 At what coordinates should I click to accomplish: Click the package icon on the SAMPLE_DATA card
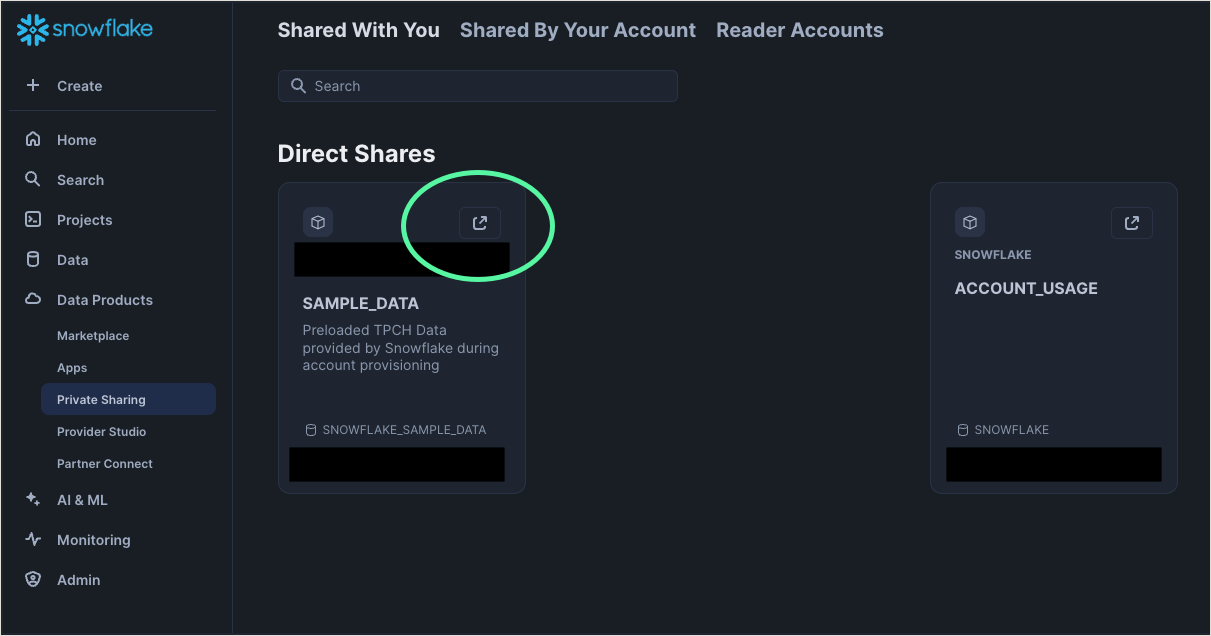317,221
